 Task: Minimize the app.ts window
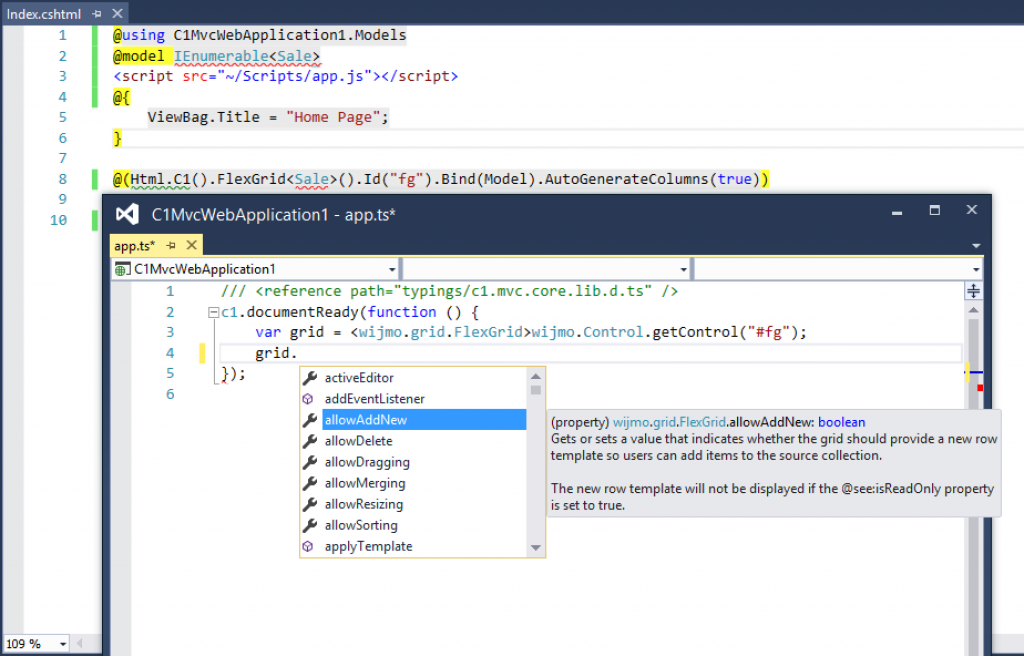(x=897, y=211)
